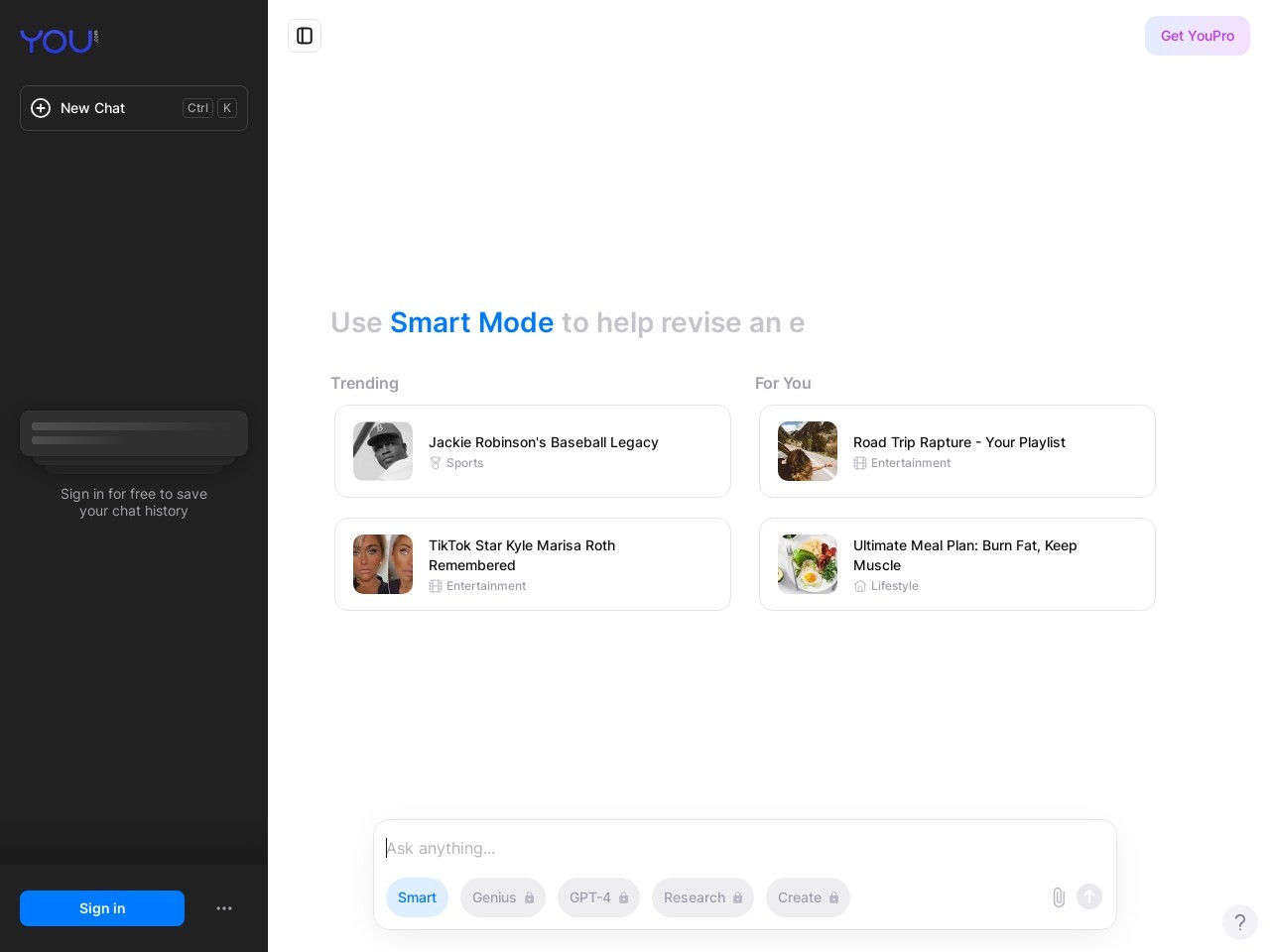Viewport: 1270px width, 952px height.
Task: Open the help question mark icon
Action: pos(1240,922)
